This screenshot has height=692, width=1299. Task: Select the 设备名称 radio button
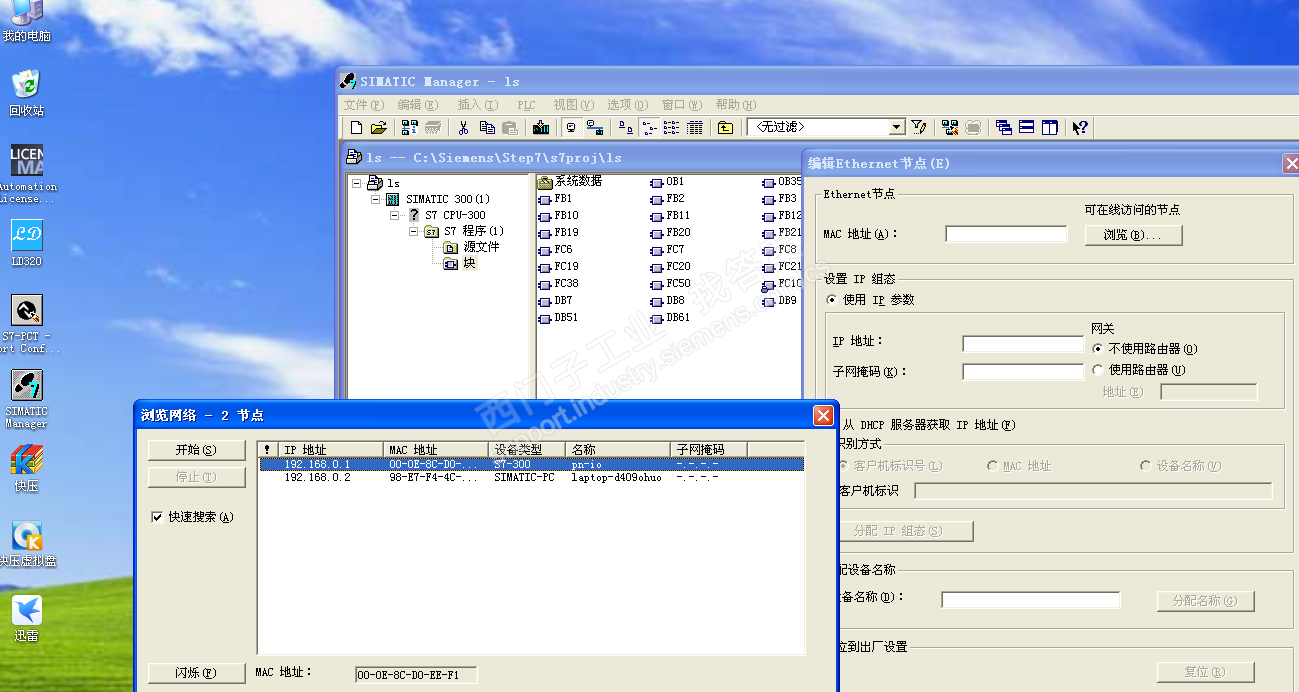pos(1146,466)
